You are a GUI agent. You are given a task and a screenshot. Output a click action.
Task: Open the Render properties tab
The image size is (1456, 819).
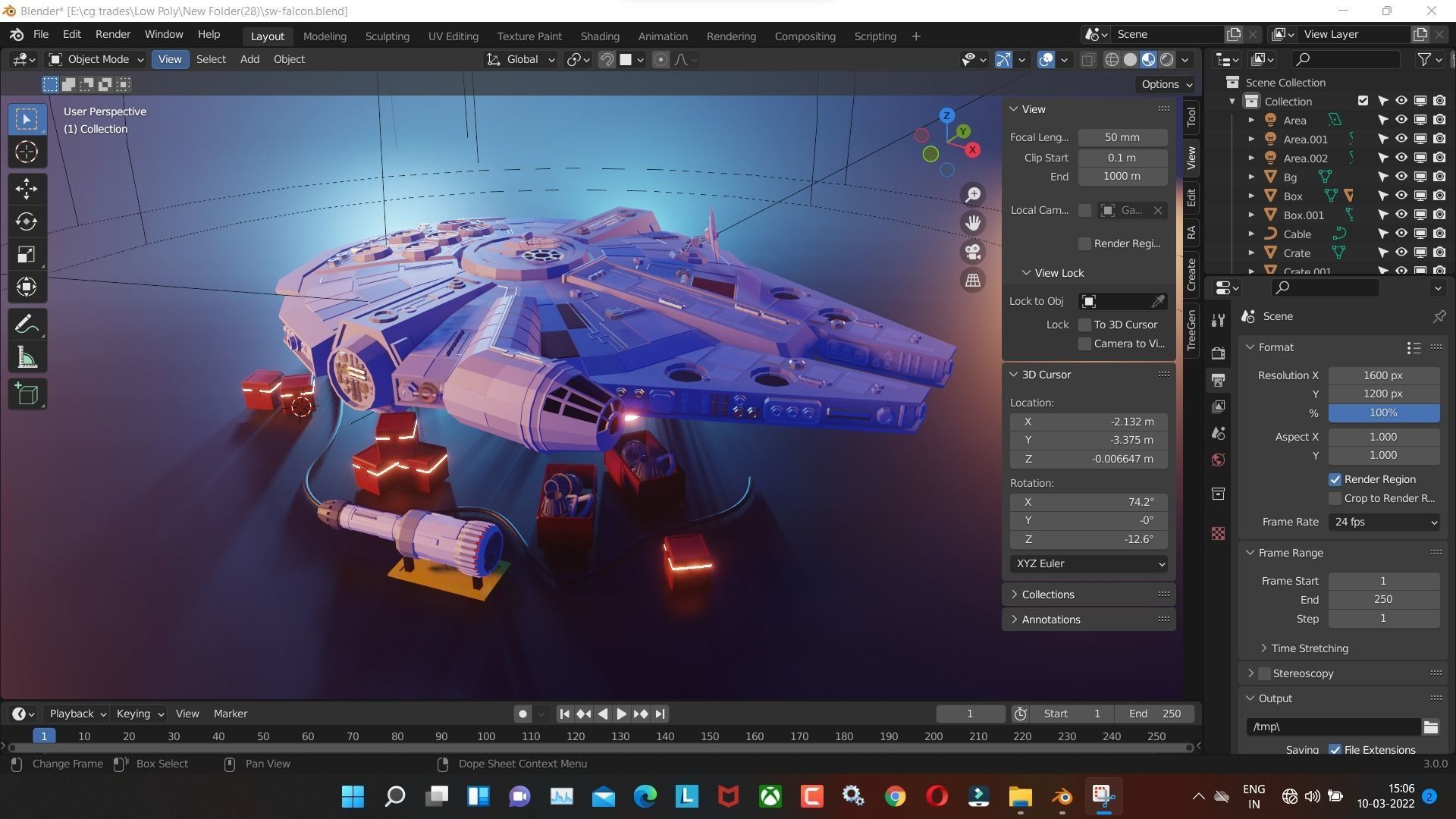(x=1218, y=353)
